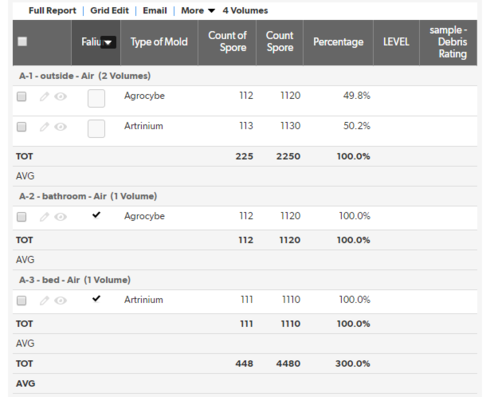
Task: Edit the Artrinium record in A-3 bed
Action: [x=44, y=301]
